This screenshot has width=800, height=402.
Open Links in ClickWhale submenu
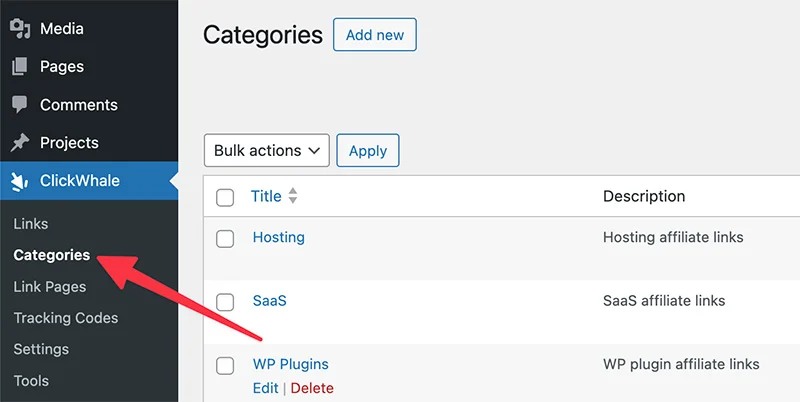31,224
